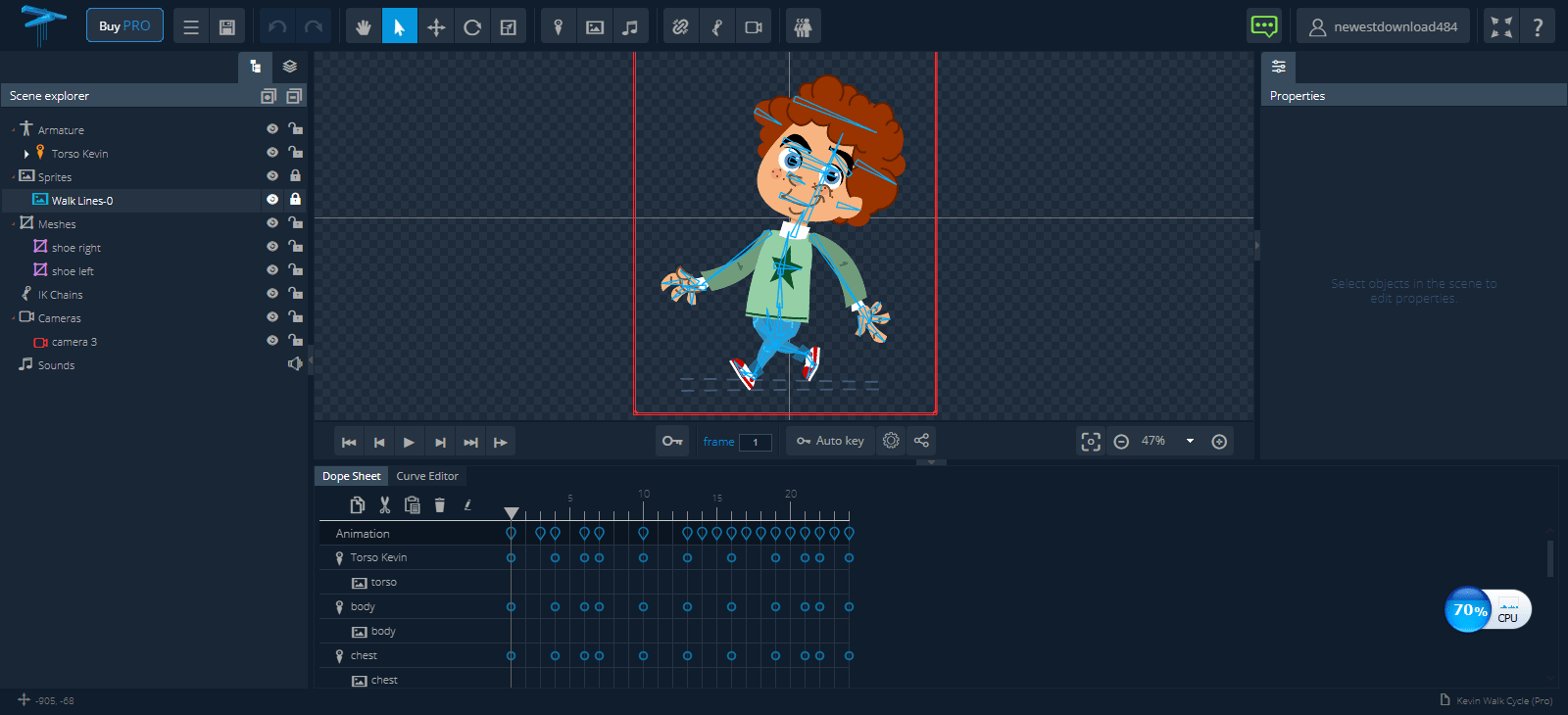Click the share animation icon
1568x715 pixels.
click(921, 441)
